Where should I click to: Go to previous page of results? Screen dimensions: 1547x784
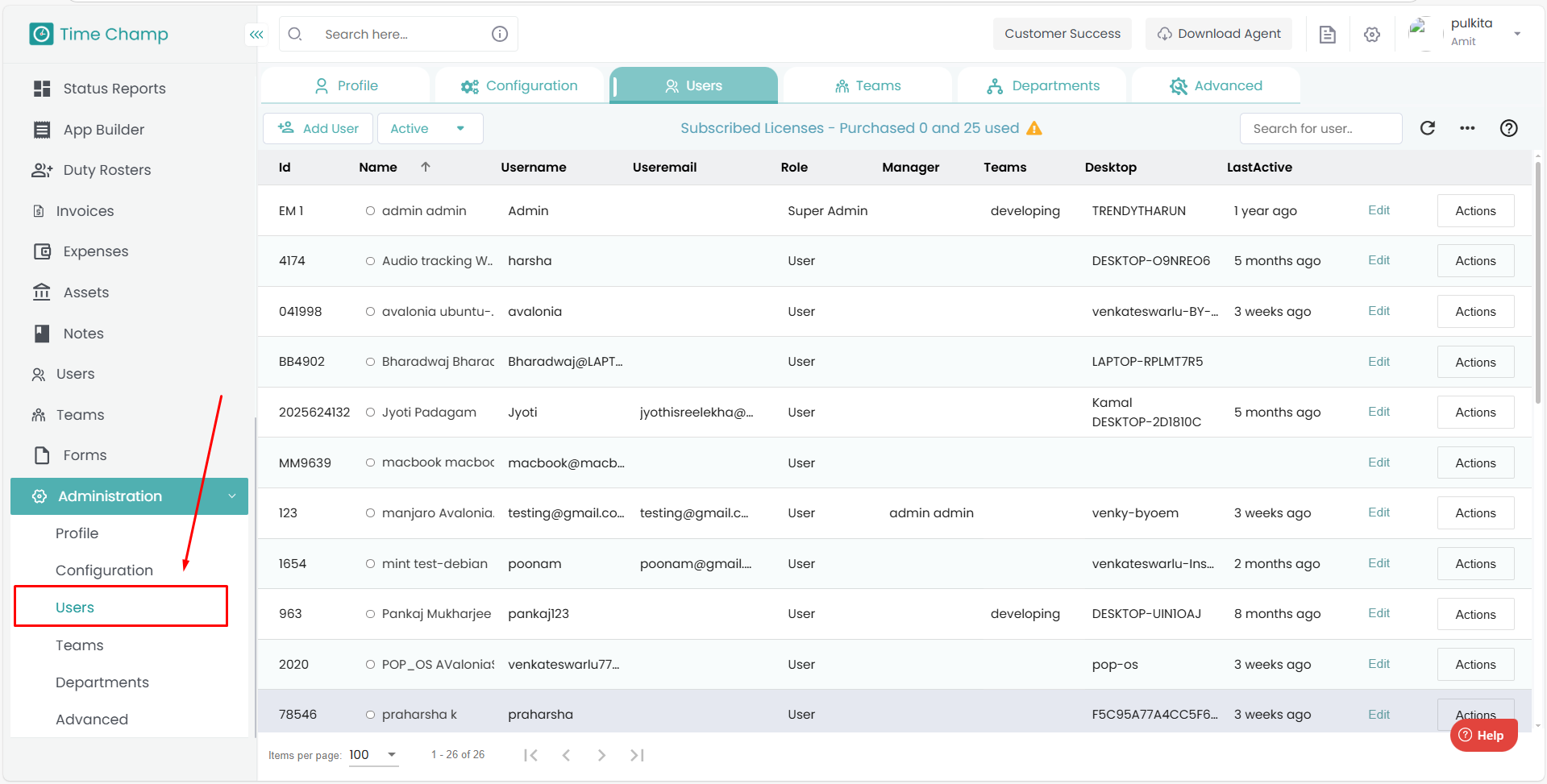pyautogui.click(x=566, y=755)
